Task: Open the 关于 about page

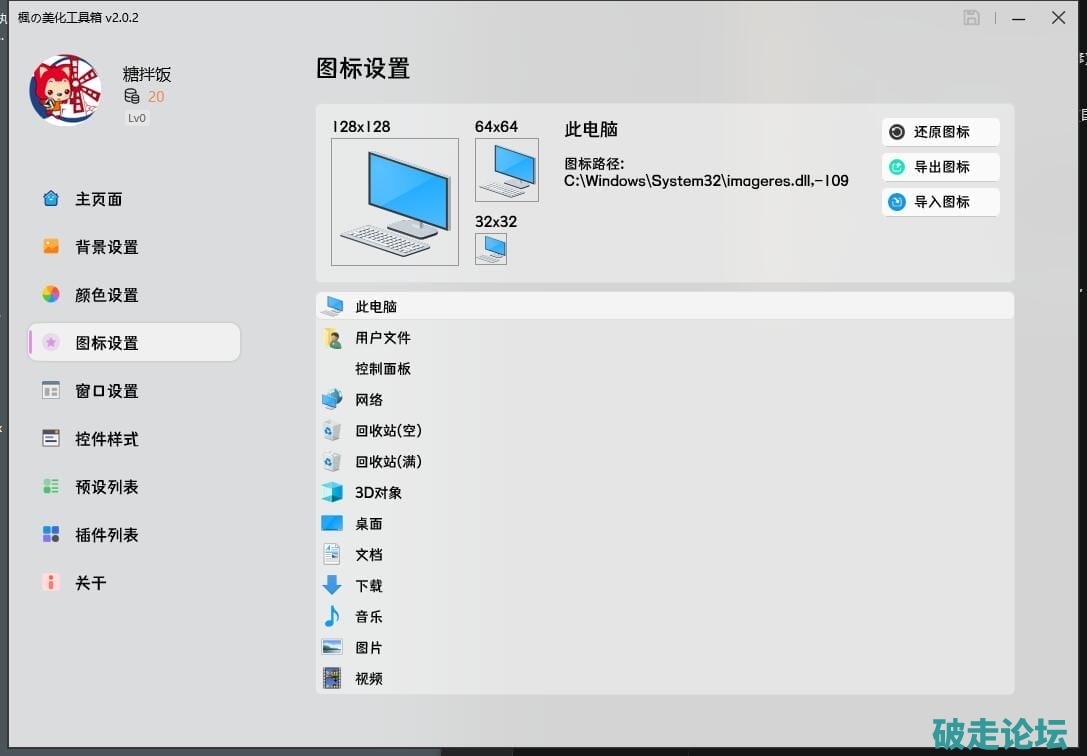Action: click(x=90, y=583)
